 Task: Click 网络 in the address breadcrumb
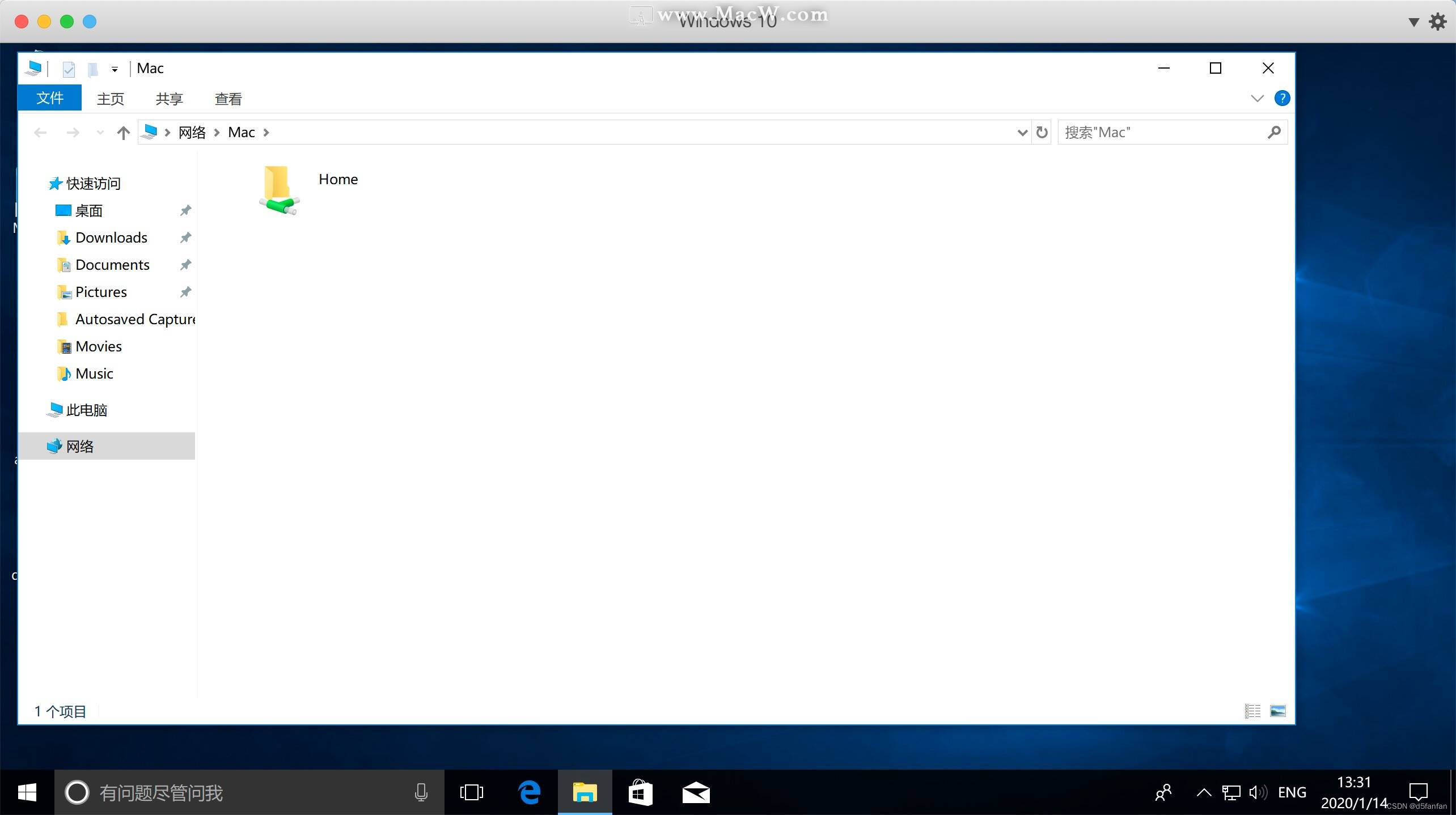click(192, 133)
